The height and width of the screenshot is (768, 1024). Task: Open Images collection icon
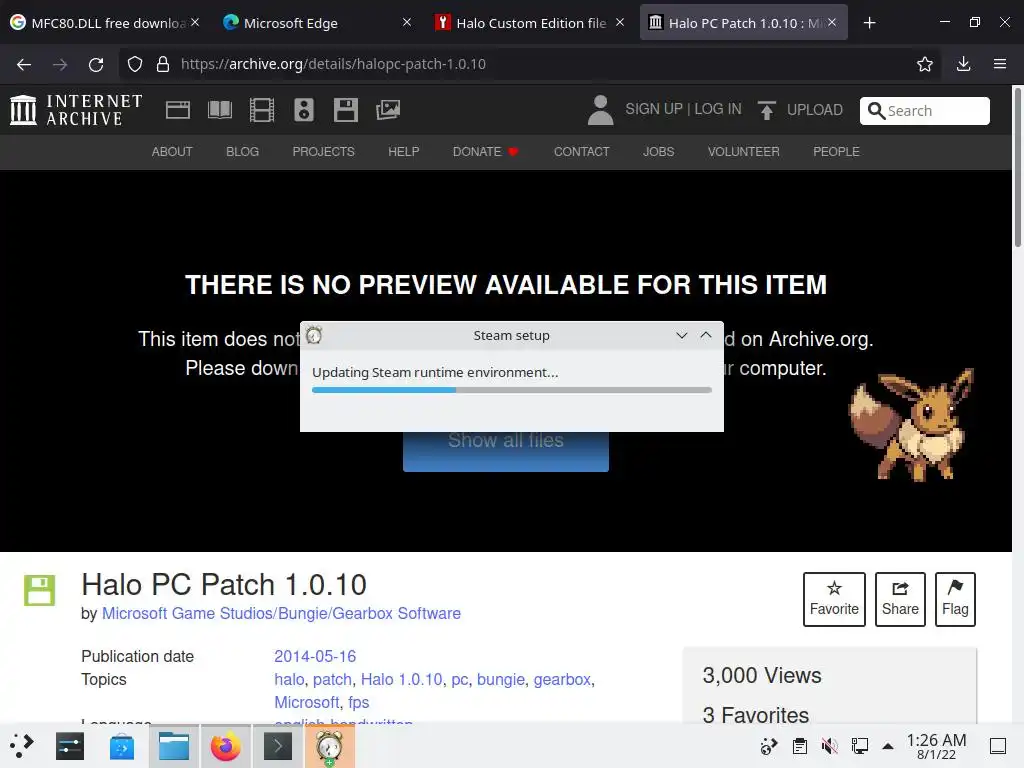pyautogui.click(x=388, y=110)
